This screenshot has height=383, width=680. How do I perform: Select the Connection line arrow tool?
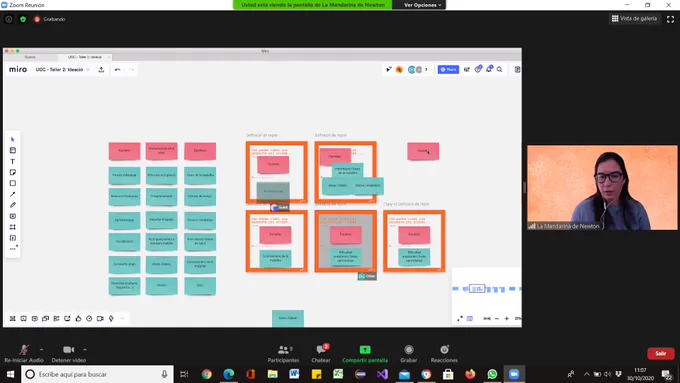(12, 194)
